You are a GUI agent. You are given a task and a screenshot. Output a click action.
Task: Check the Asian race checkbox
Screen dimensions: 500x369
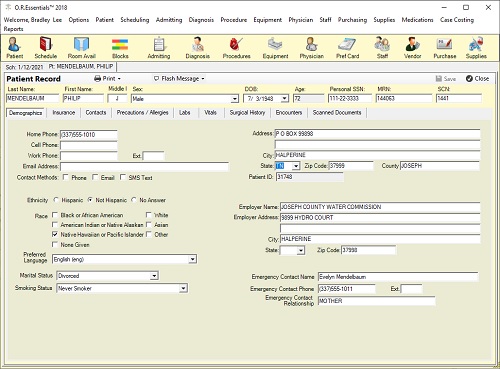point(149,225)
